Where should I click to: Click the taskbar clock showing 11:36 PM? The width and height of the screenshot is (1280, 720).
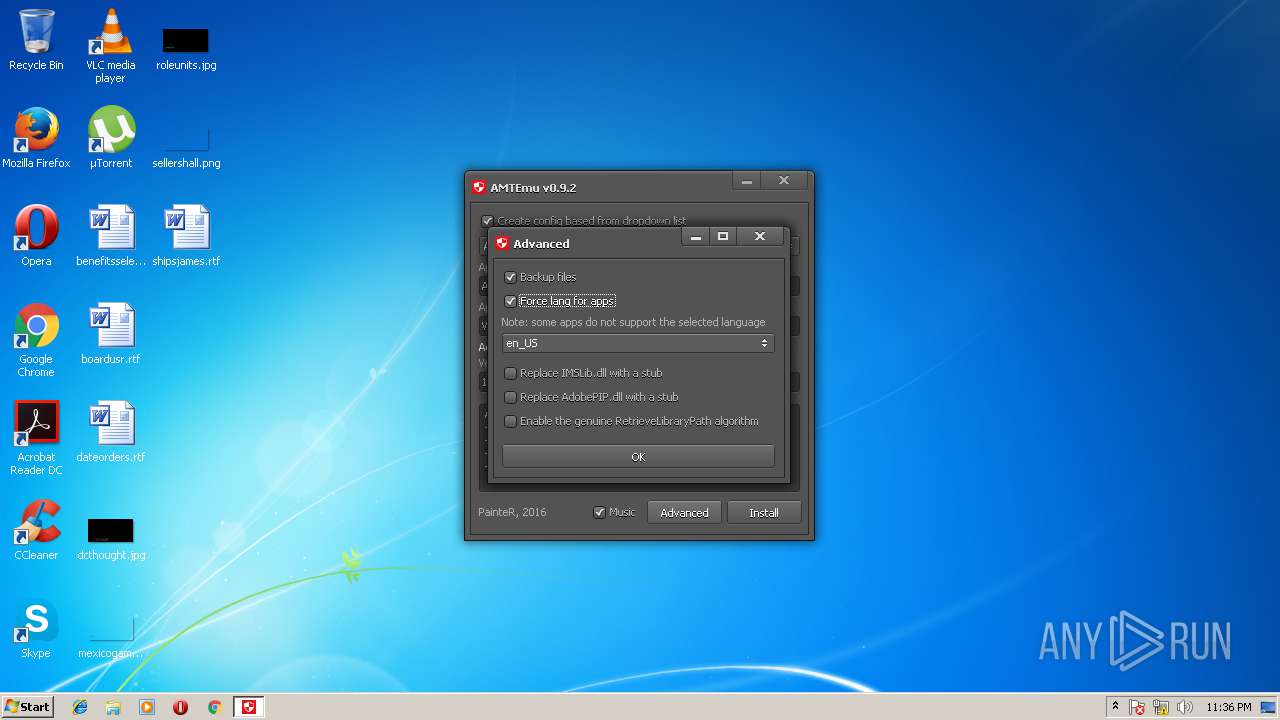[1229, 707]
